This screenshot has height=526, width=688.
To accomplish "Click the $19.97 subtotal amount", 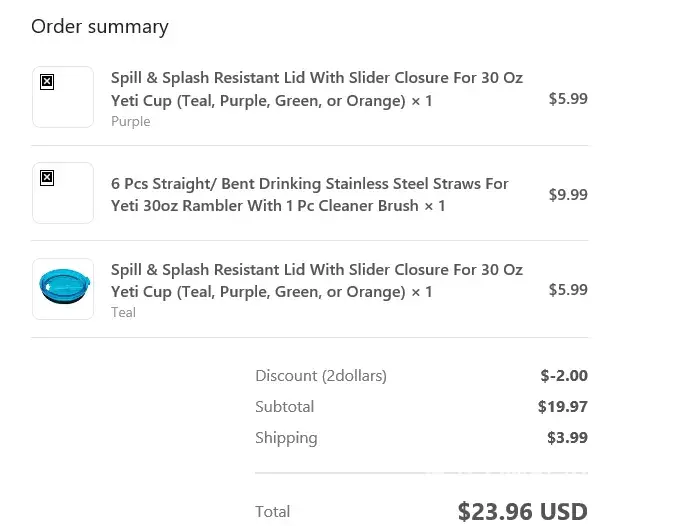I will pos(563,407).
